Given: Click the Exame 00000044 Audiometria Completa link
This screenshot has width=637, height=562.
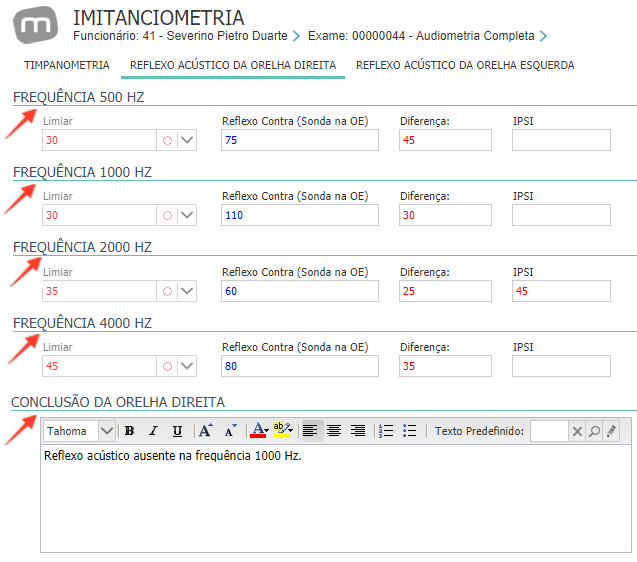Looking at the screenshot, I should point(421,36).
